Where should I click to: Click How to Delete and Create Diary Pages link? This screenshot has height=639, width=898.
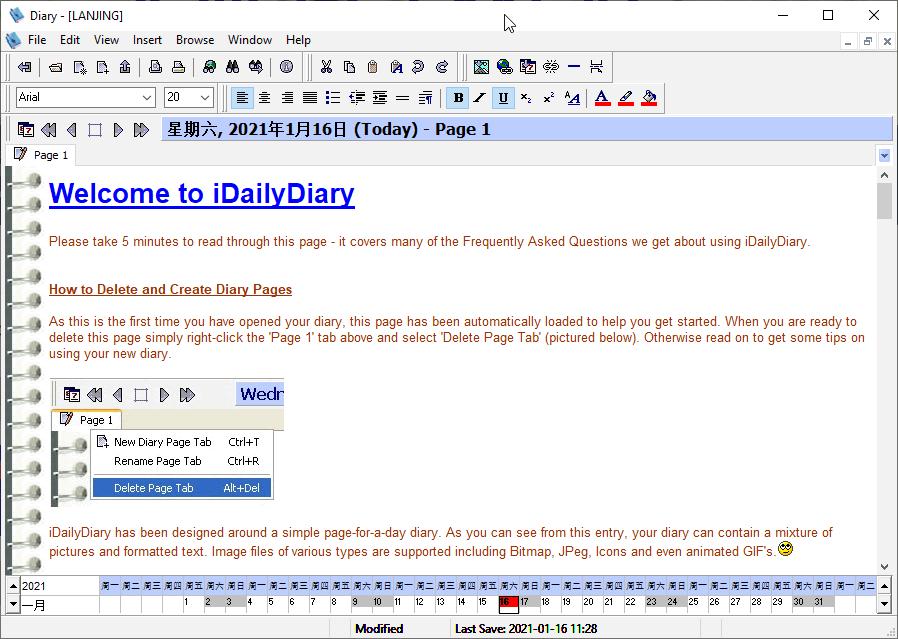pos(170,289)
